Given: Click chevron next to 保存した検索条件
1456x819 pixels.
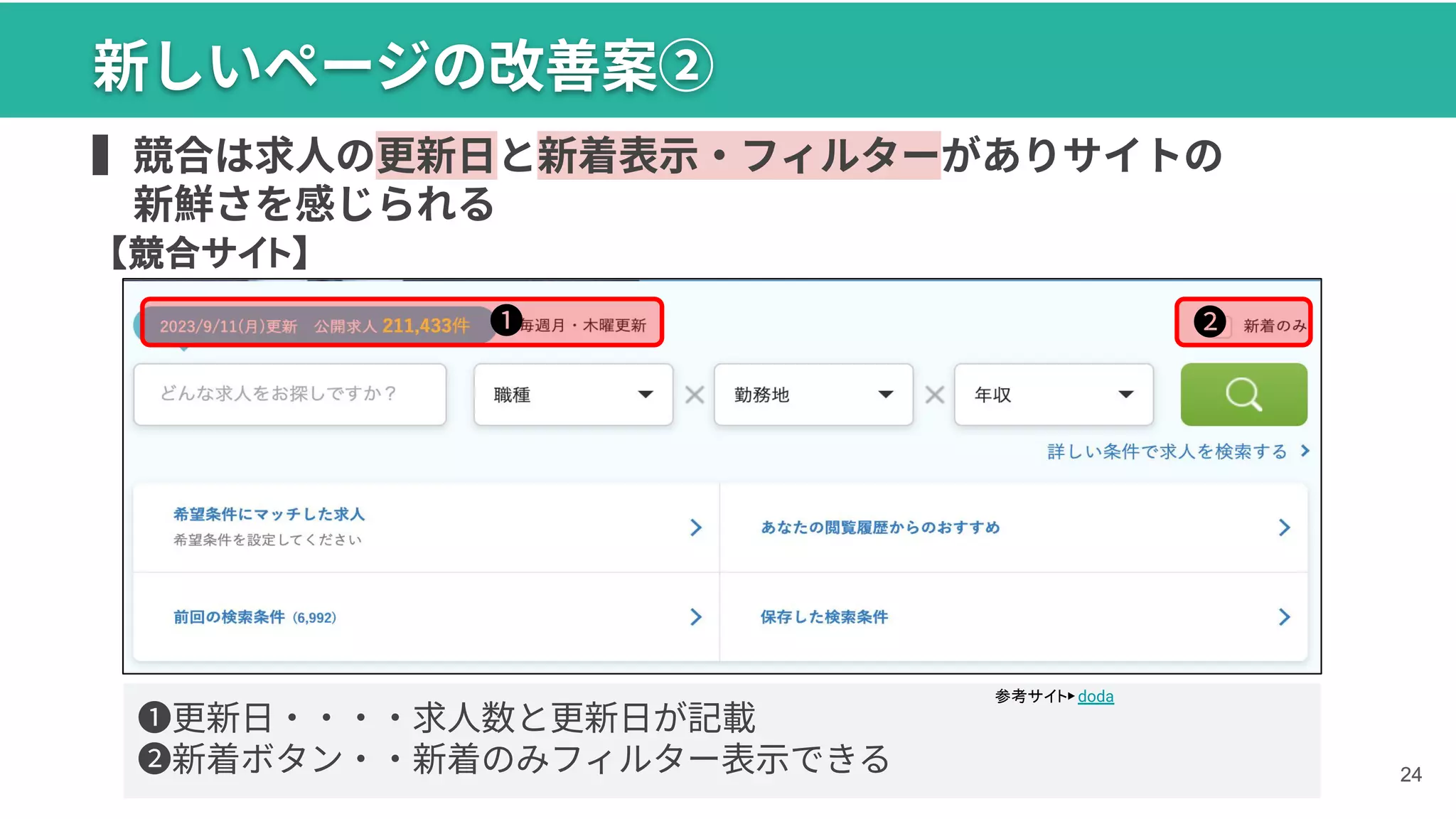Looking at the screenshot, I should pos(1284,617).
